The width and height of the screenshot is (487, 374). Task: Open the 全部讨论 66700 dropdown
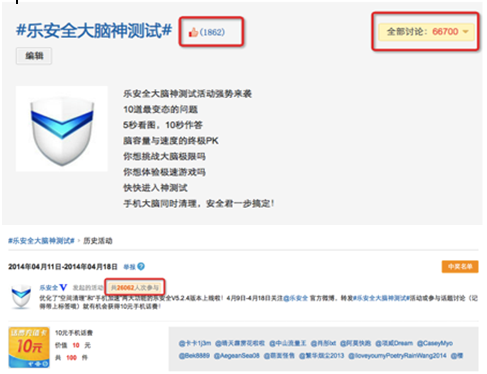426,32
